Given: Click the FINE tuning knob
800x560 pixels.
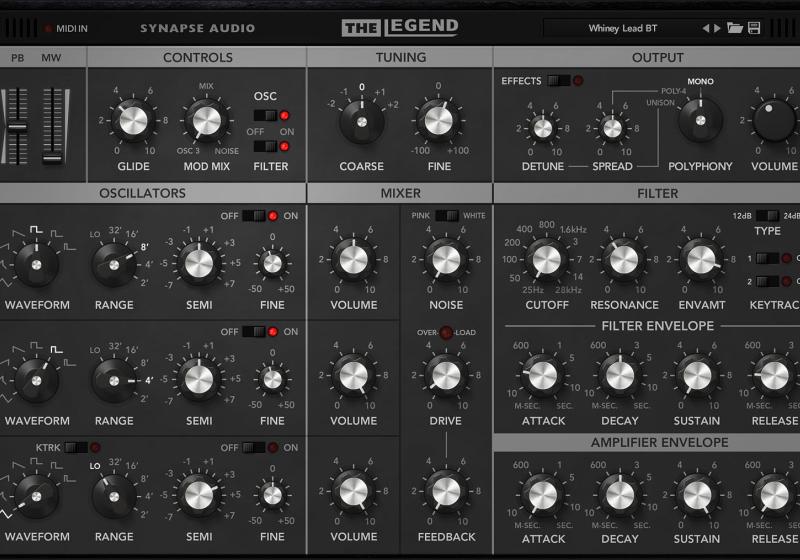Looking at the screenshot, I should (x=439, y=121).
